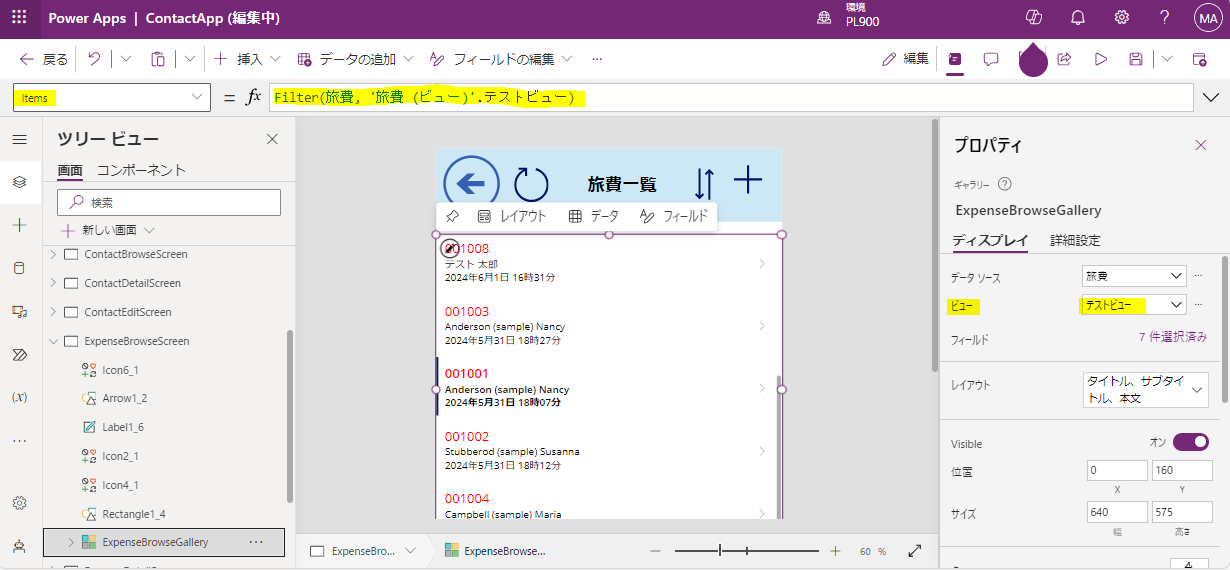Open the comments pane icon
The height and width of the screenshot is (570, 1230).
point(991,59)
